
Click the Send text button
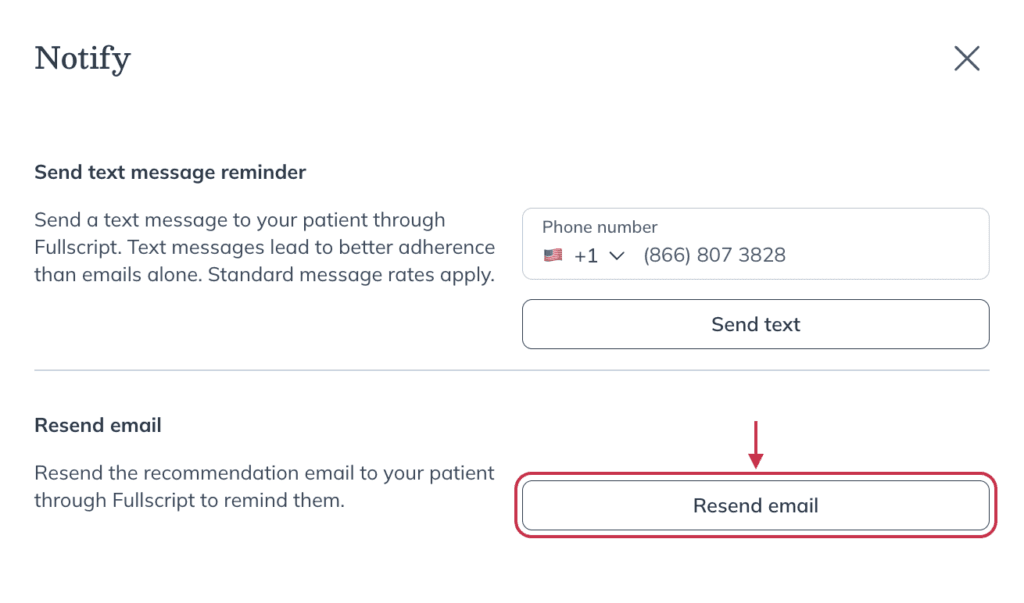click(x=756, y=324)
